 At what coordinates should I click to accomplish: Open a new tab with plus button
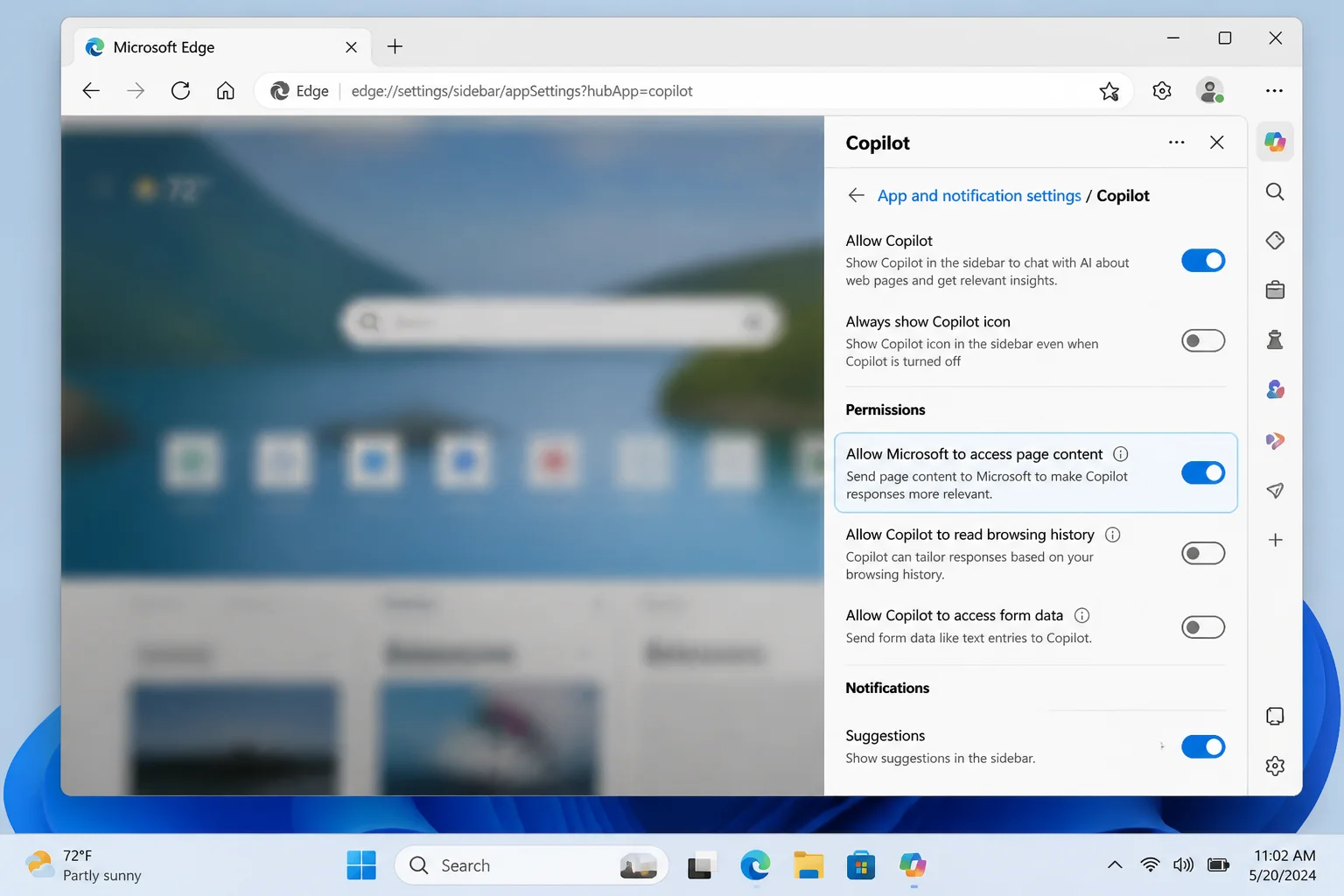click(x=395, y=47)
